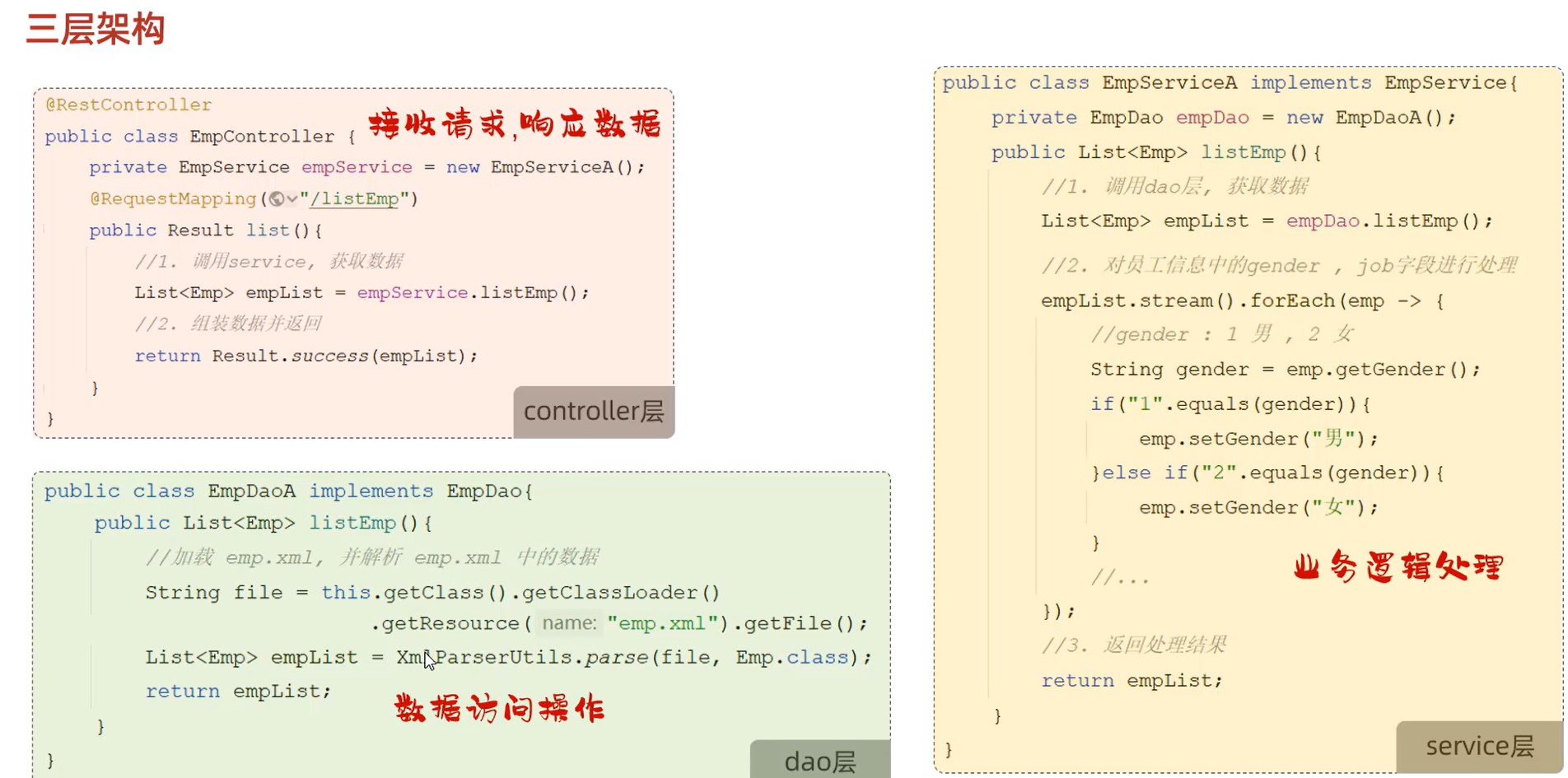This screenshot has width=1568, height=778.
Task: Select the @RestController annotation
Action: pyautogui.click(x=128, y=105)
